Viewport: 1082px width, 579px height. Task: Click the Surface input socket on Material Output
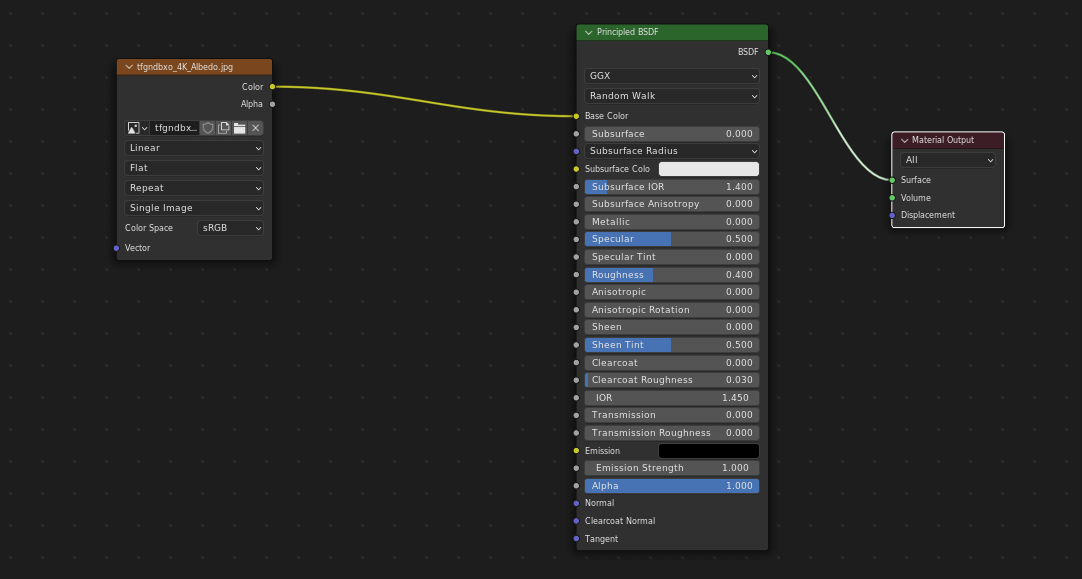(x=892, y=180)
